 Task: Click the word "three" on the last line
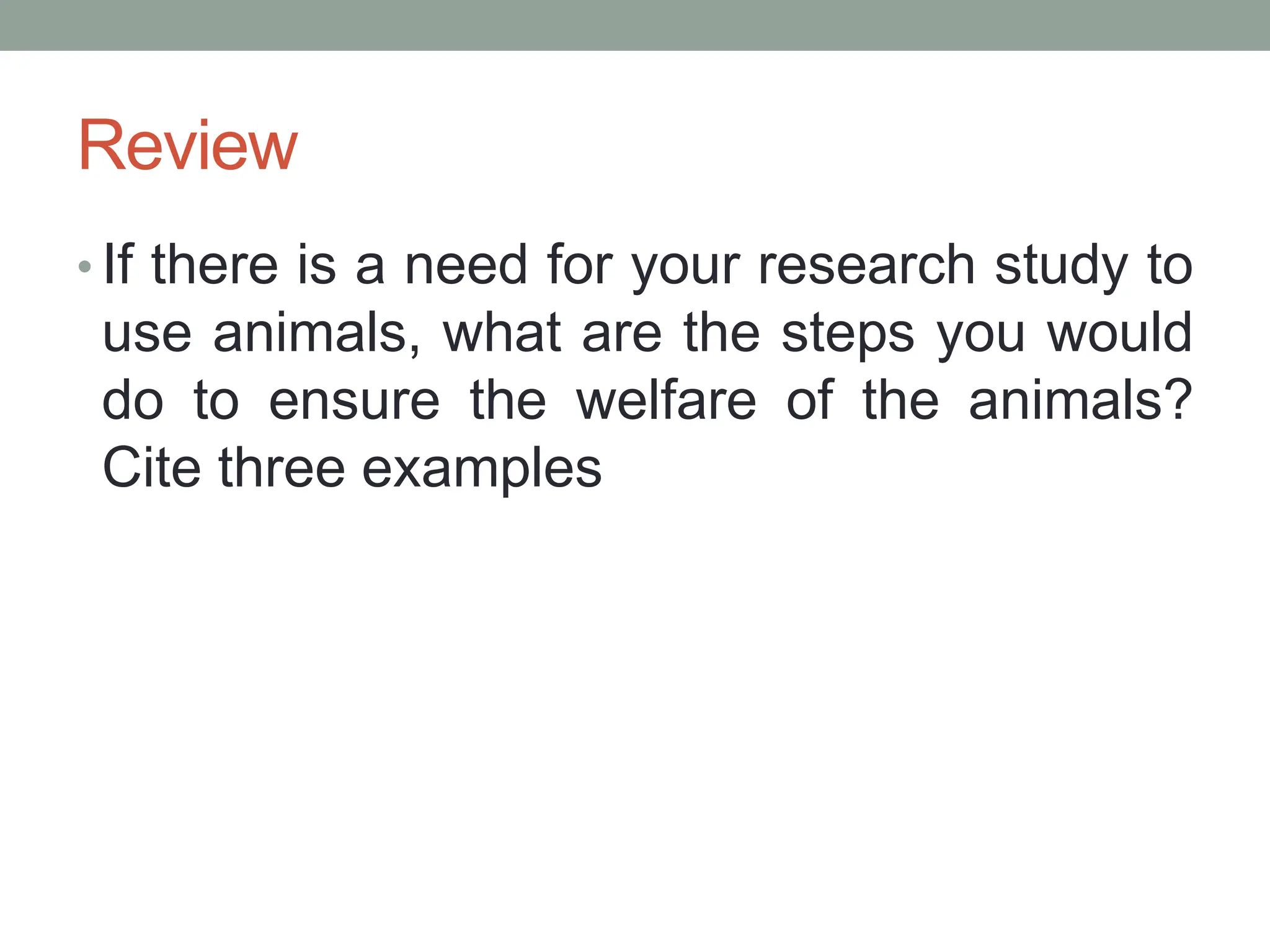click(x=282, y=468)
